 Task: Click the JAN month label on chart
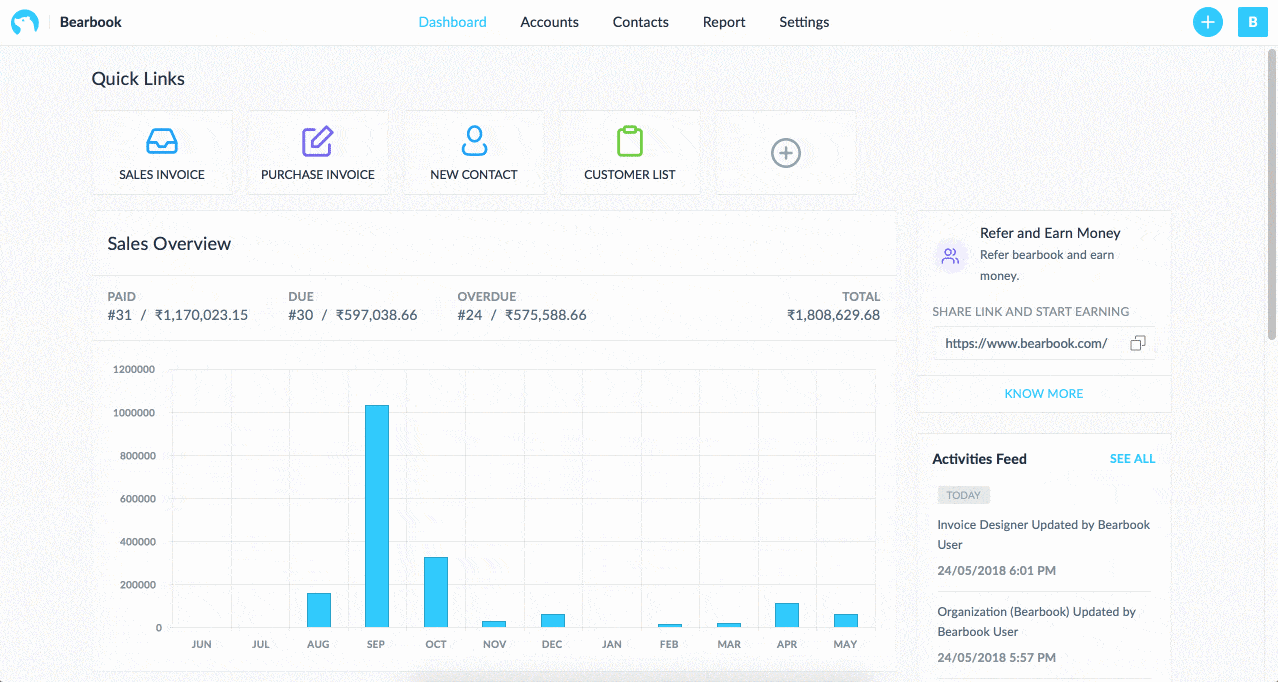[611, 645]
